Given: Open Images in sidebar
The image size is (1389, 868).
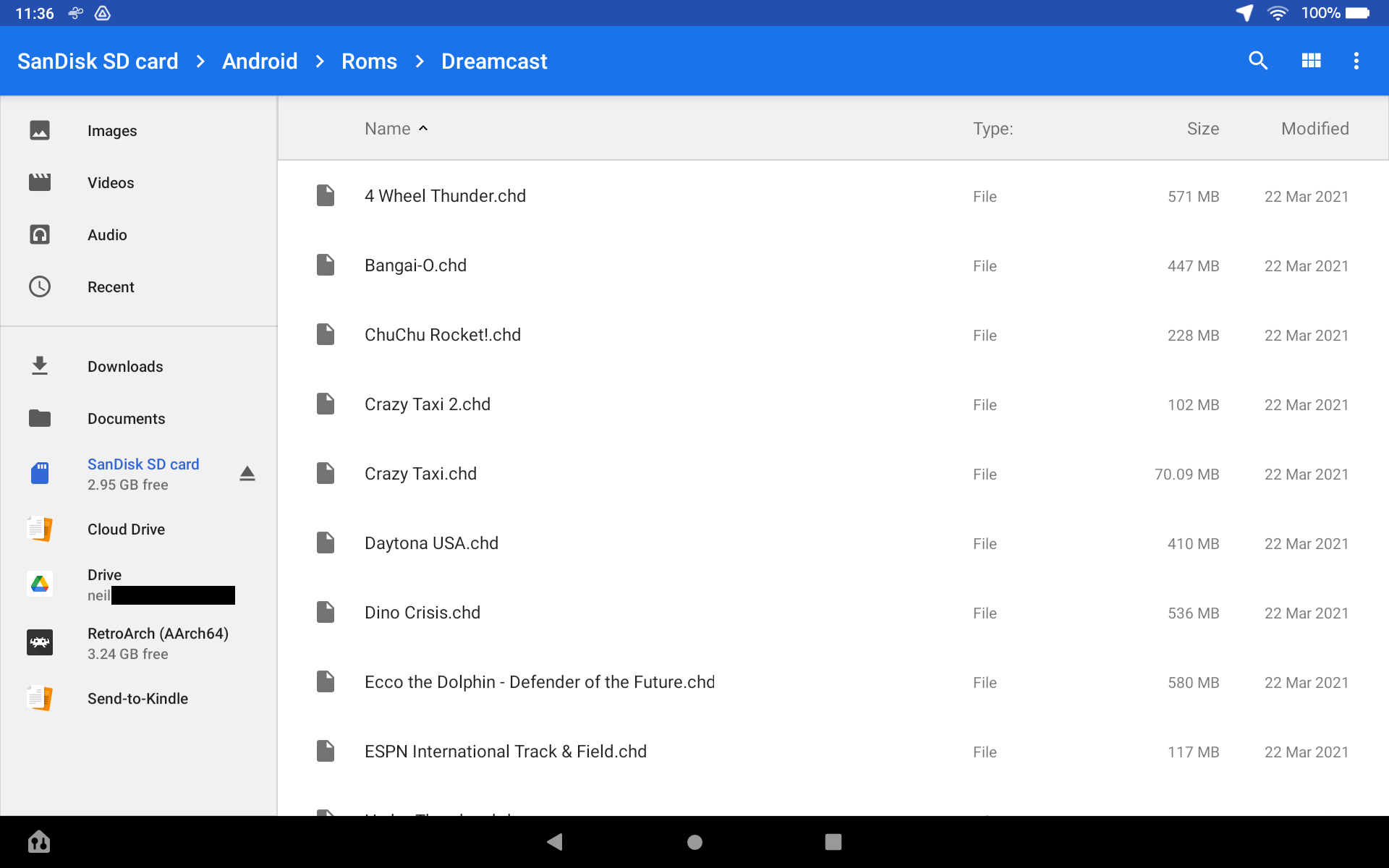Looking at the screenshot, I should click(139, 130).
